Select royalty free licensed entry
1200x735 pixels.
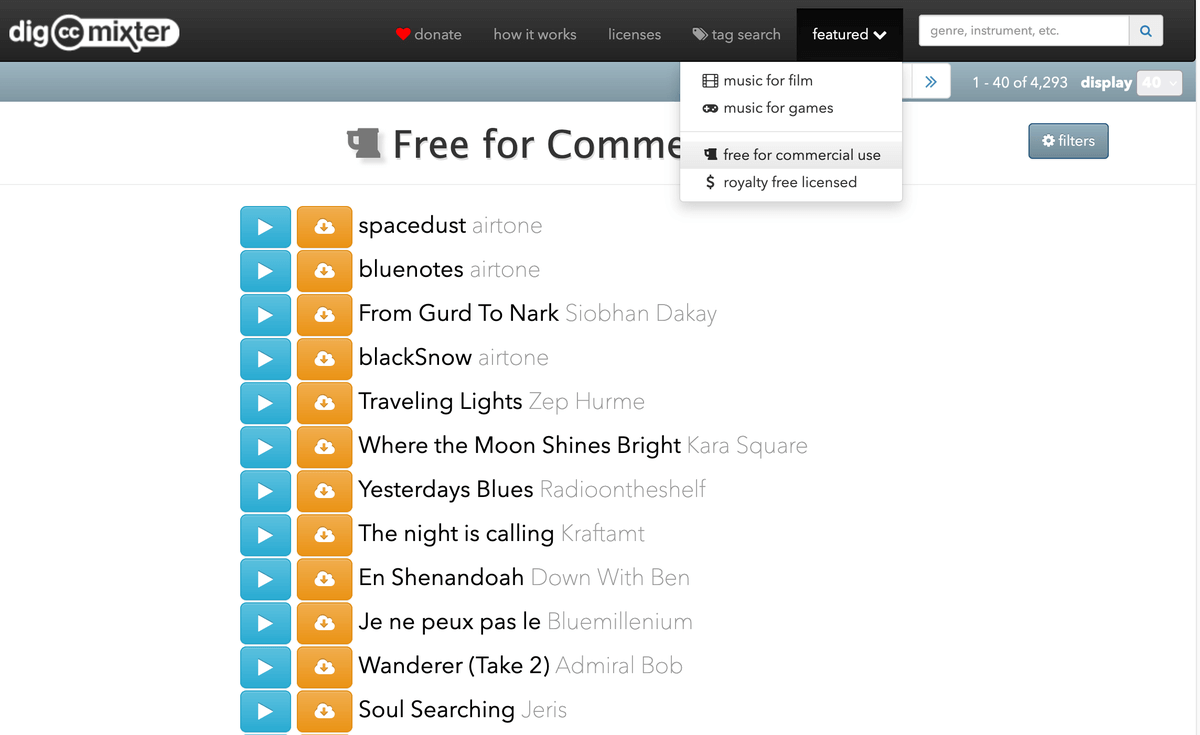(x=789, y=182)
